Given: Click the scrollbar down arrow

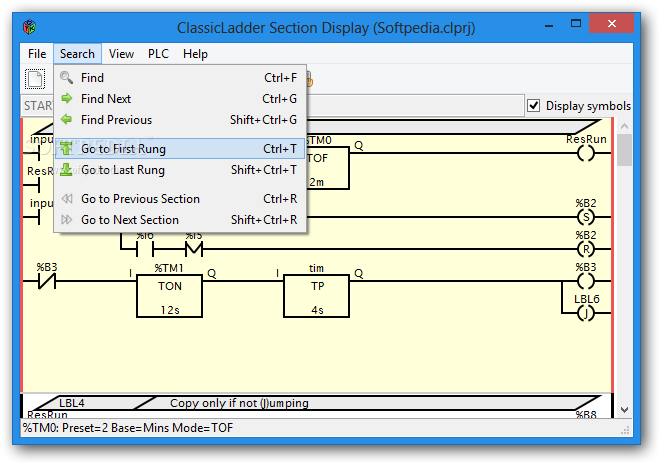Looking at the screenshot, I should pyautogui.click(x=624, y=410).
